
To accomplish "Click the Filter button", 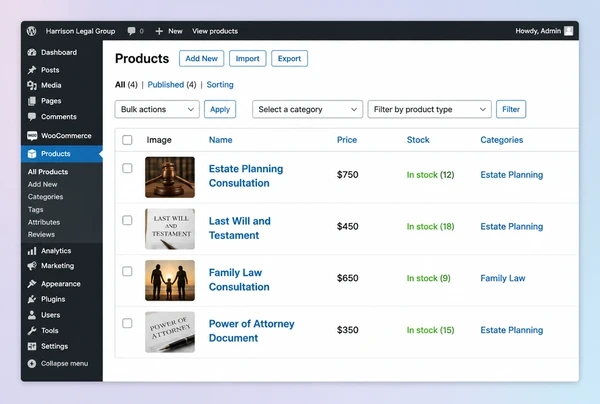I will pyautogui.click(x=511, y=109).
